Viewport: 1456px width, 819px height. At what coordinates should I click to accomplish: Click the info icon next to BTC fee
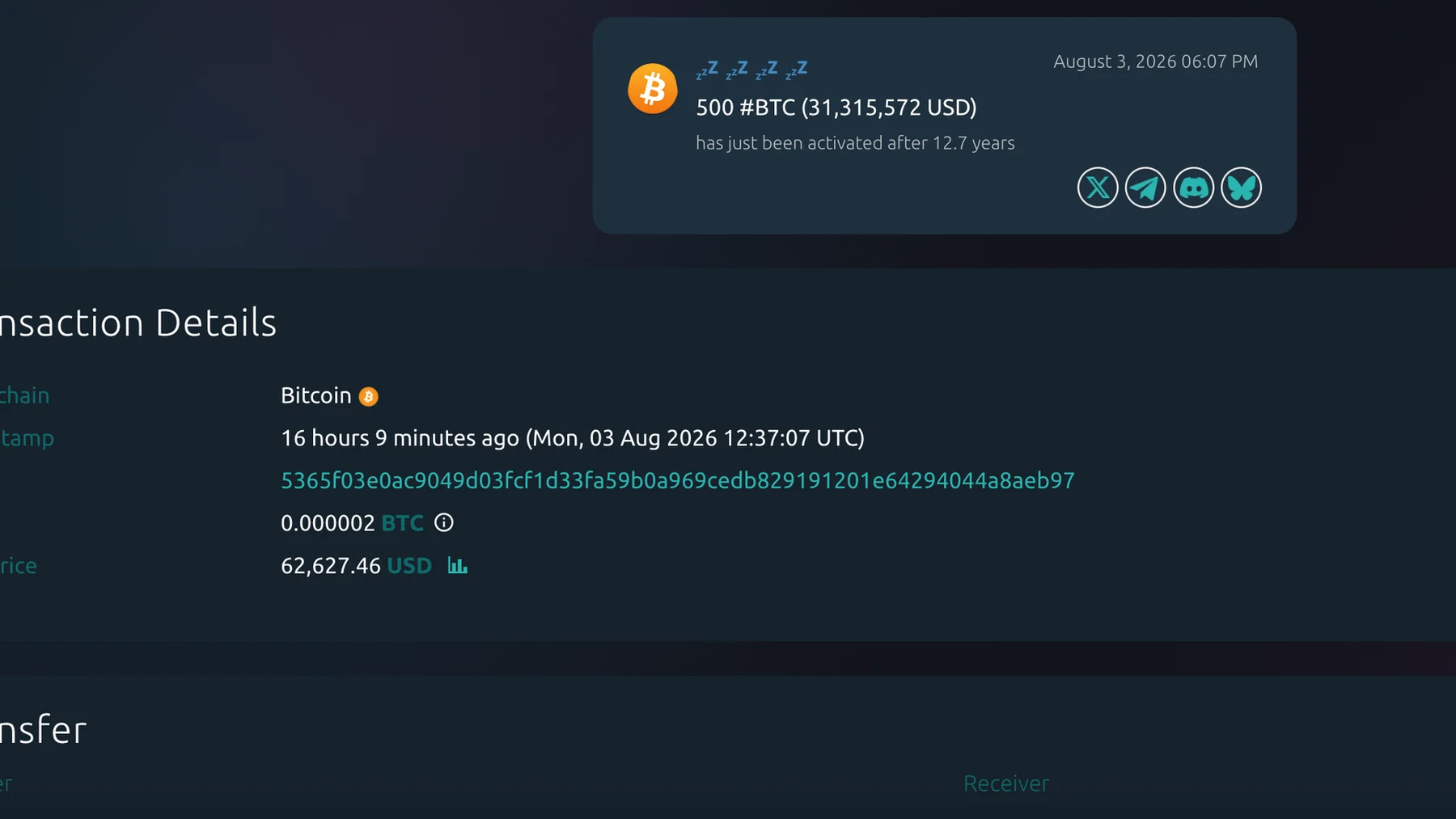tap(443, 522)
